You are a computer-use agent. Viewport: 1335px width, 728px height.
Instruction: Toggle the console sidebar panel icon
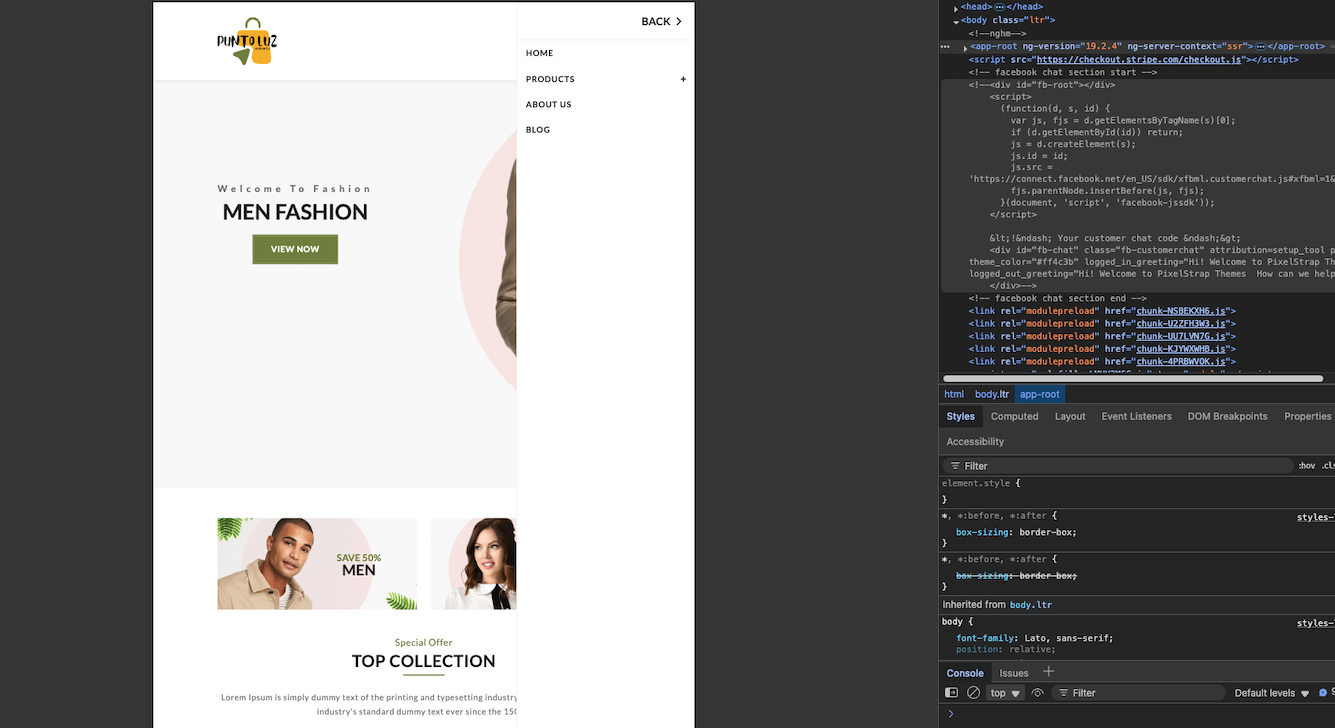pyautogui.click(x=952, y=693)
